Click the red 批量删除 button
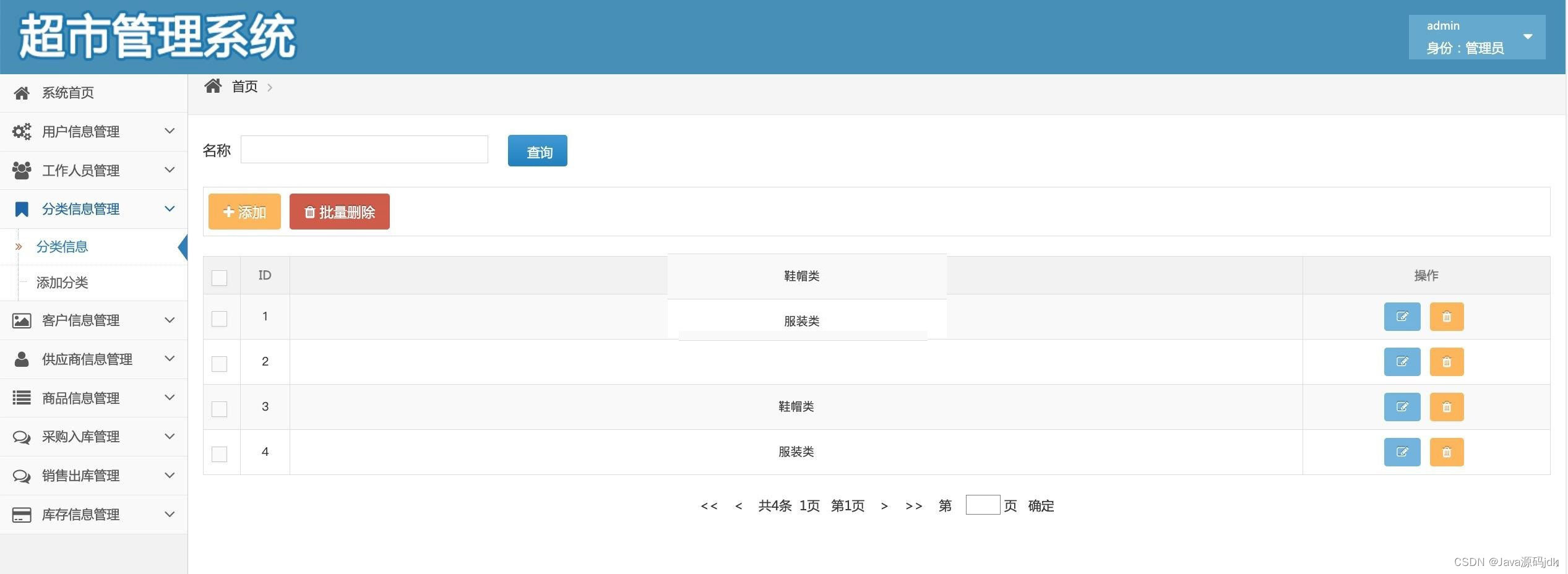Image resolution: width=1568 pixels, height=574 pixels. (340, 212)
